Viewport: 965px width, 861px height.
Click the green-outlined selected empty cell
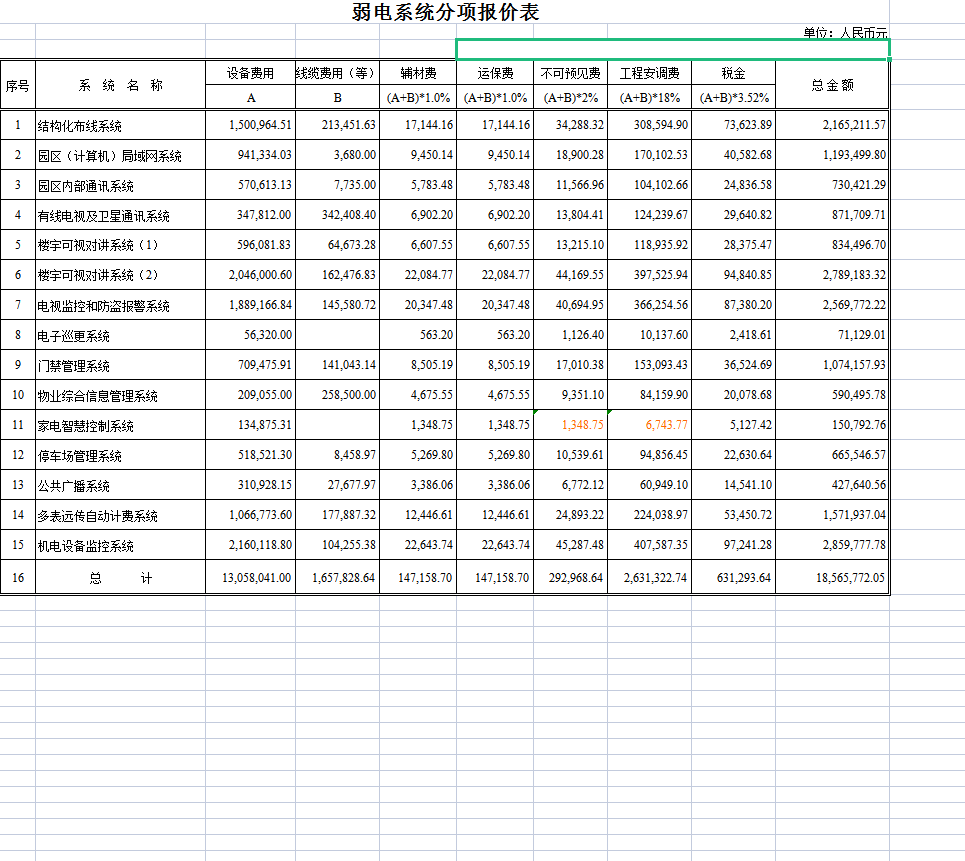[x=672, y=49]
